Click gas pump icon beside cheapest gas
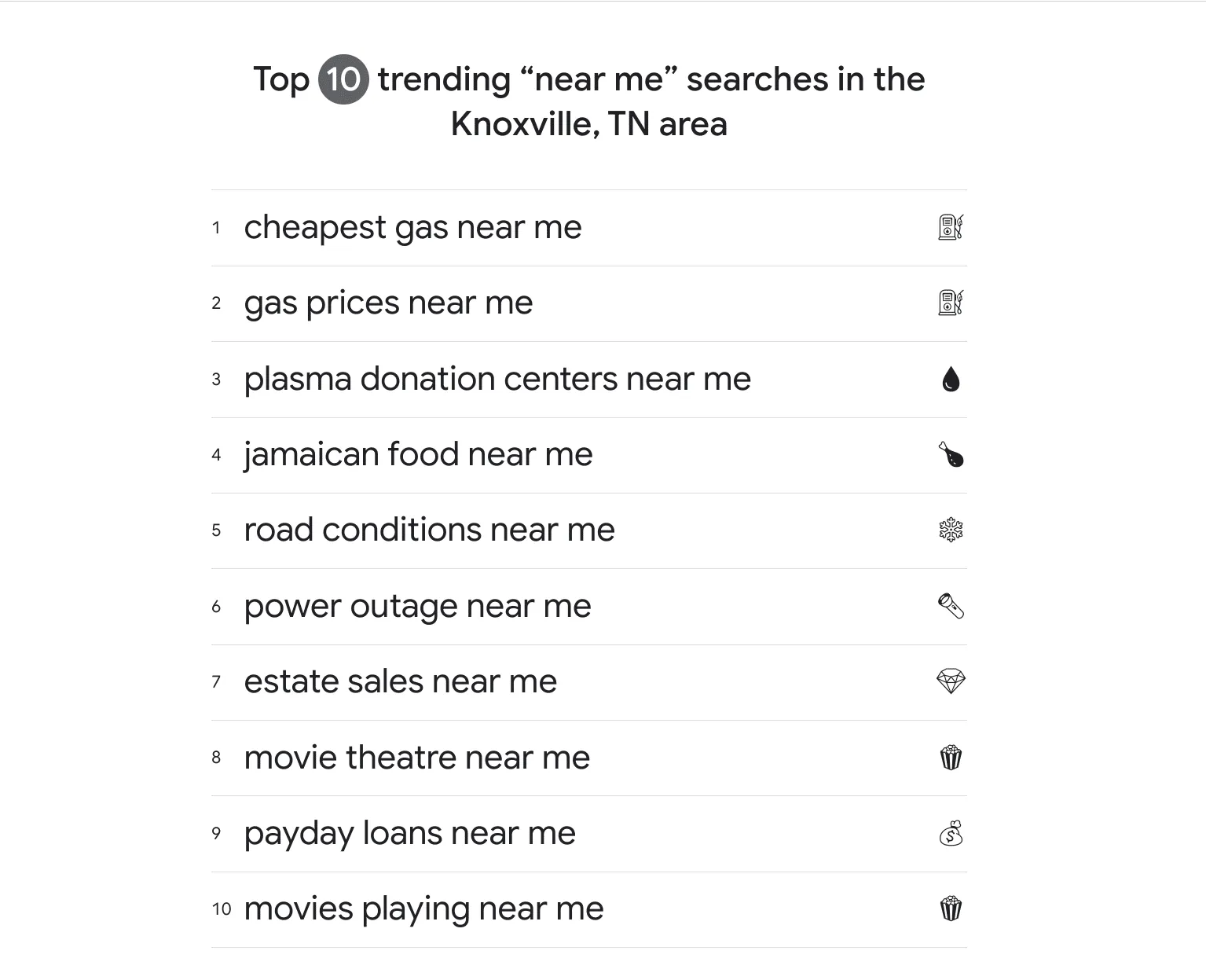 pyautogui.click(x=951, y=227)
